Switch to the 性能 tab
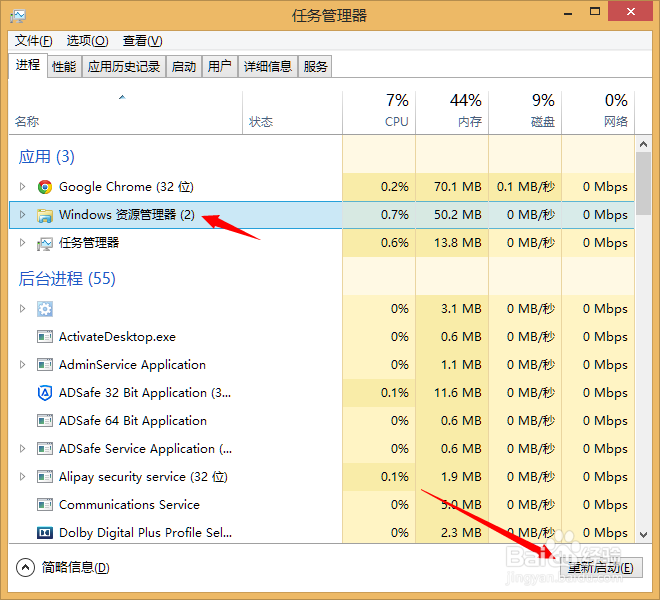 64,67
